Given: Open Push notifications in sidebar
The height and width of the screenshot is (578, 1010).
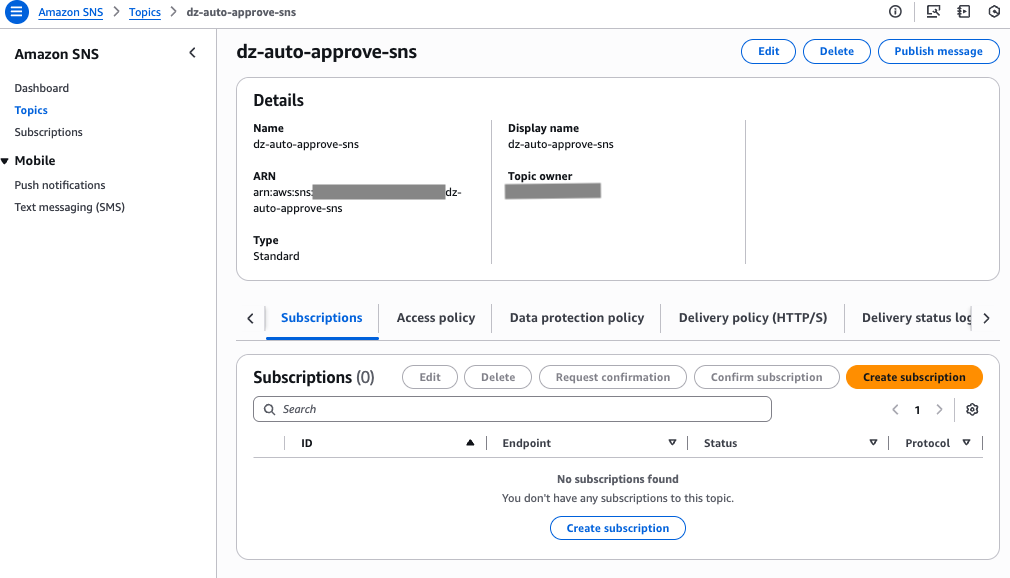Looking at the screenshot, I should (60, 185).
